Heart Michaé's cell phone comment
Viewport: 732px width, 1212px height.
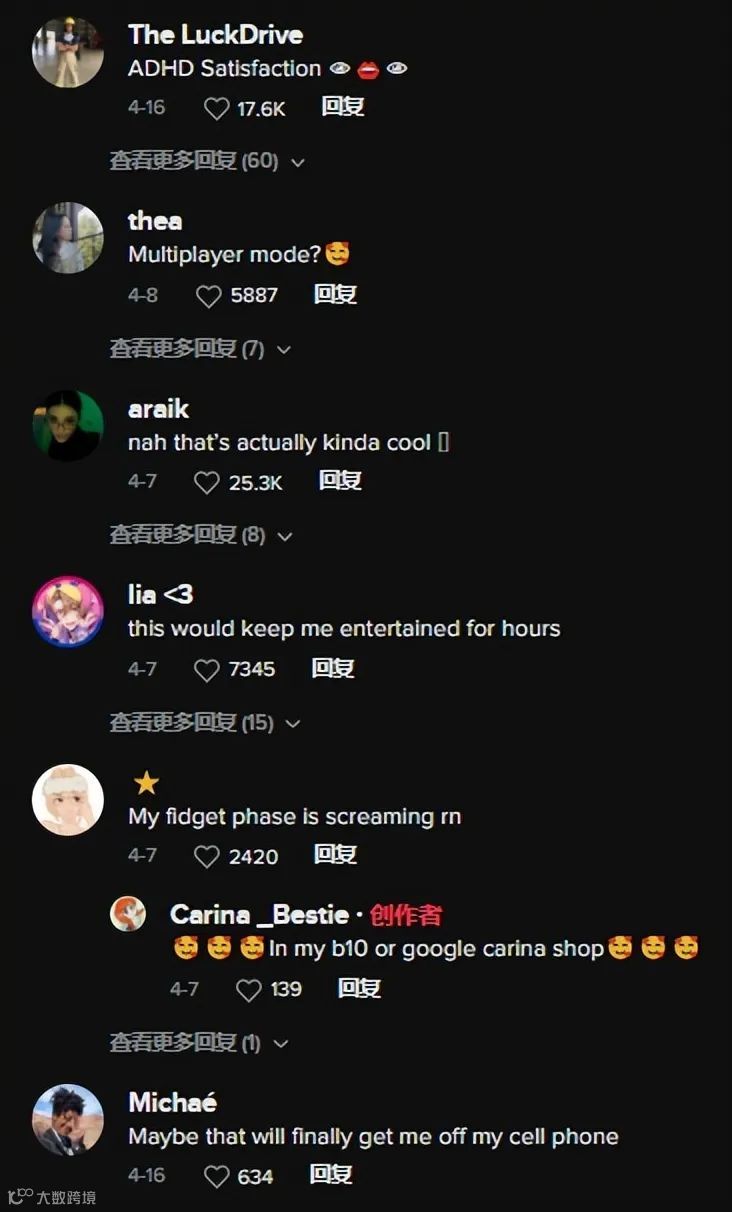coord(216,1177)
